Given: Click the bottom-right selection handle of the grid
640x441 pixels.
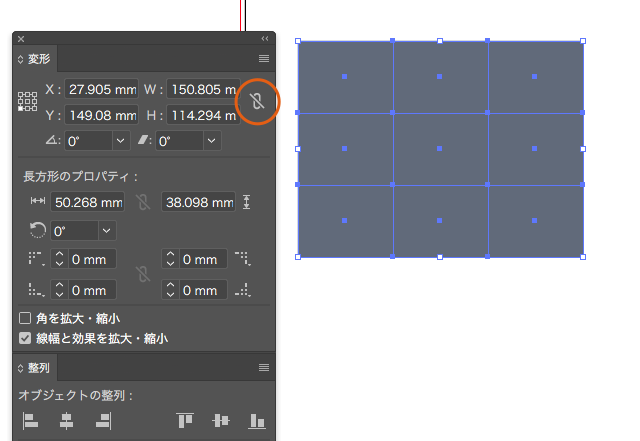Looking at the screenshot, I should (583, 257).
